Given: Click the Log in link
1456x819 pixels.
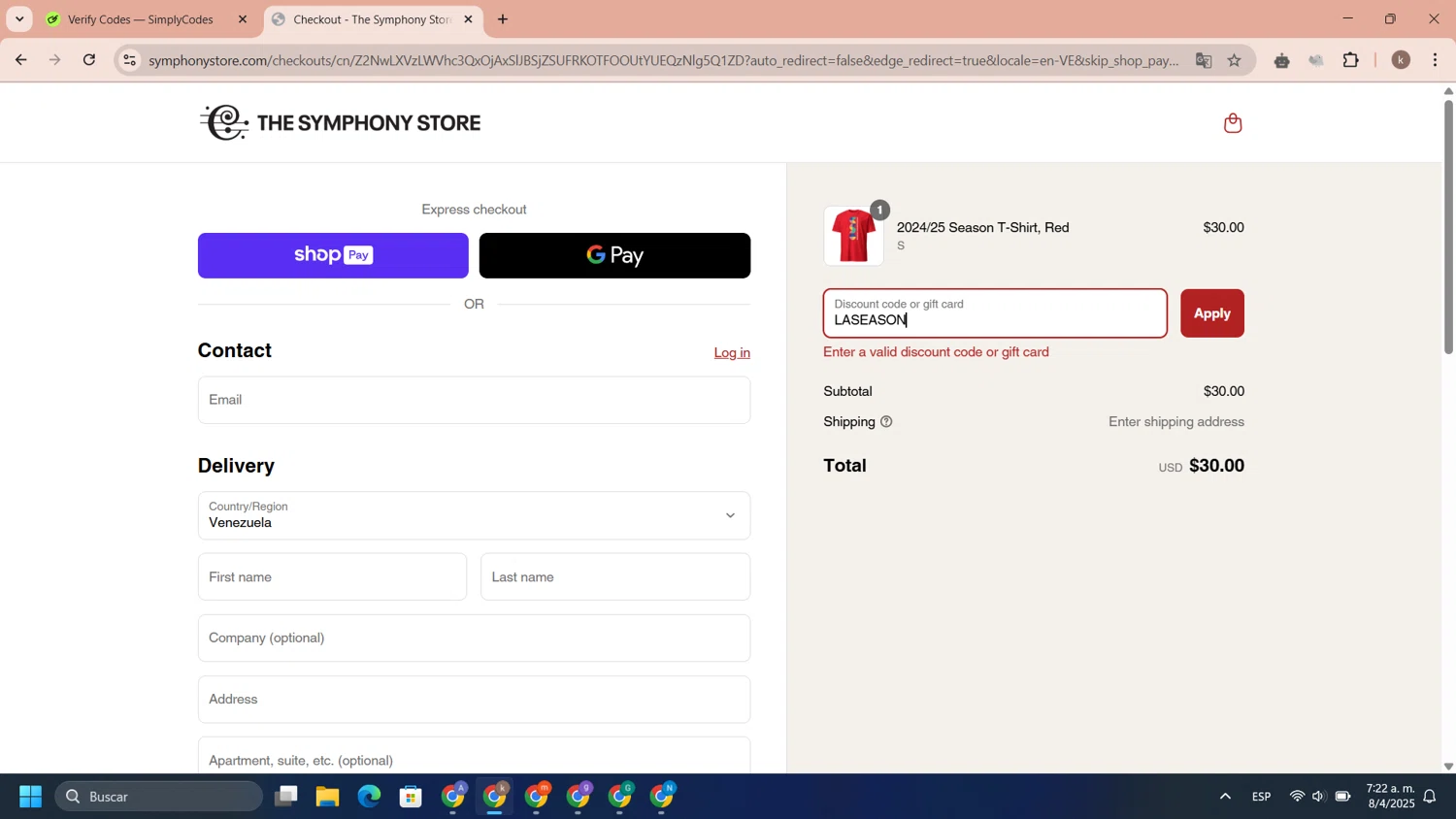Looking at the screenshot, I should click(x=732, y=353).
